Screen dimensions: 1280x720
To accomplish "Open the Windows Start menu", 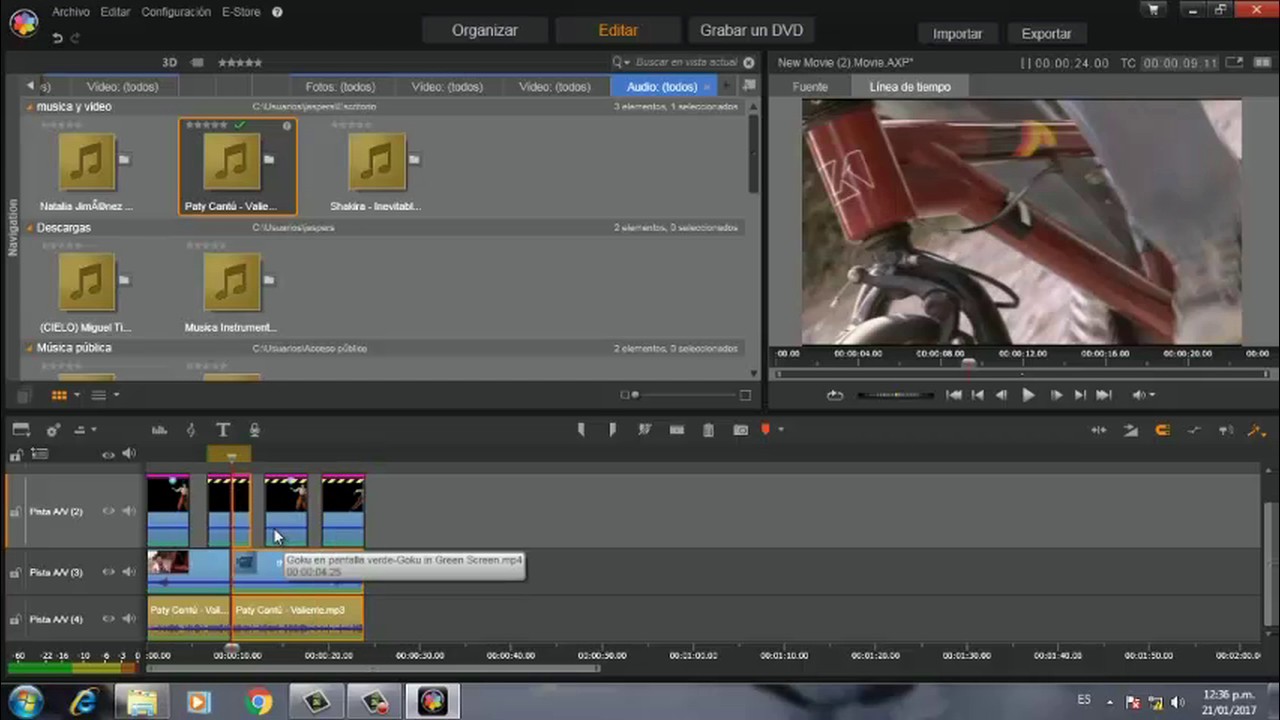I will point(24,702).
